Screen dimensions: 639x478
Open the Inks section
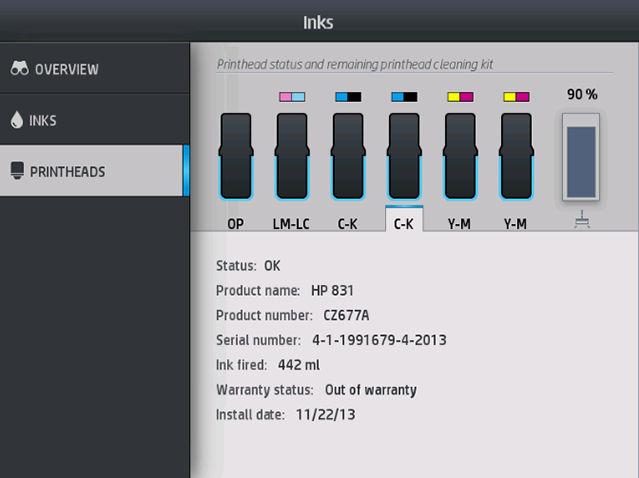(x=95, y=120)
